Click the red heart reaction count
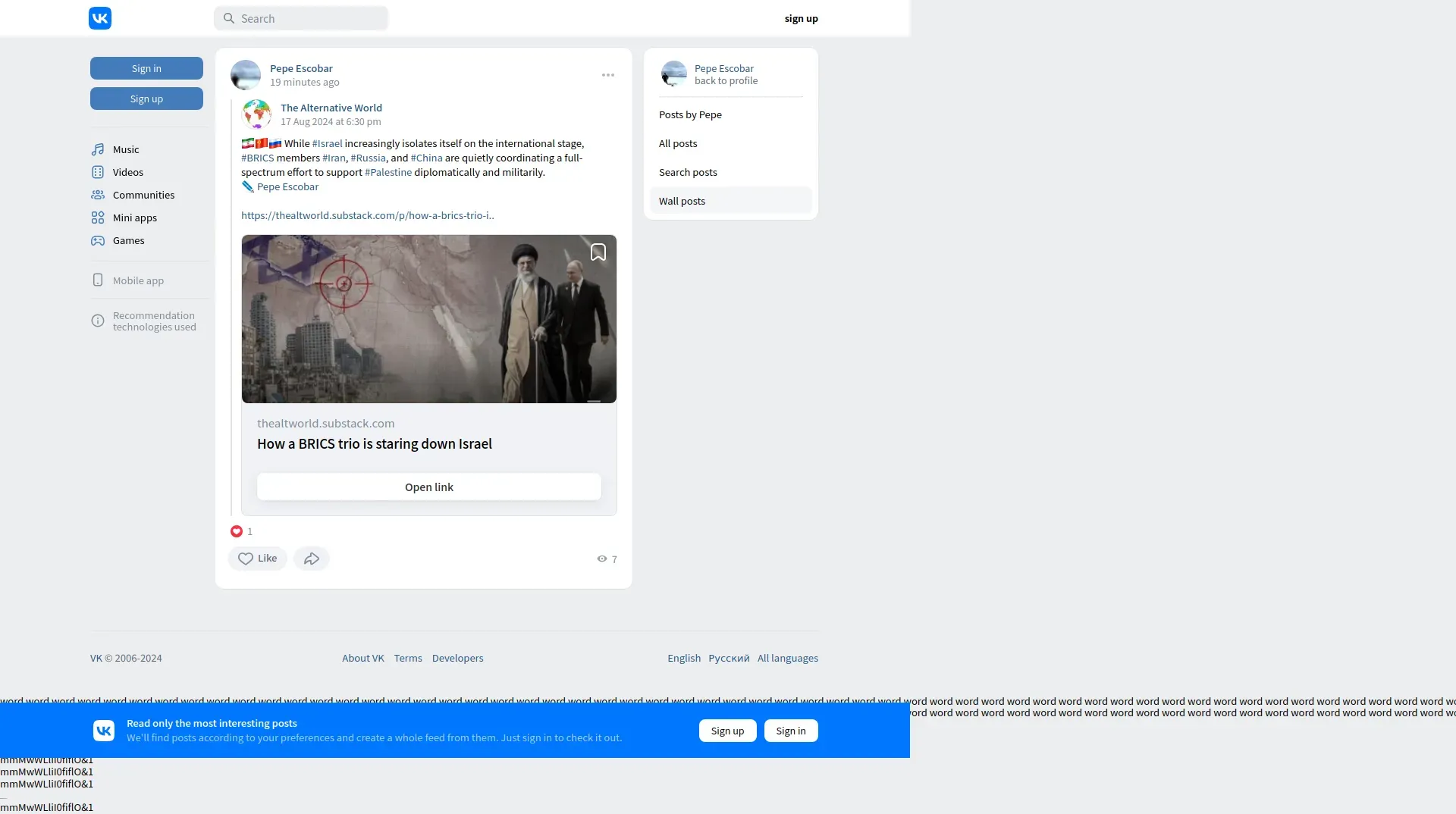The image size is (1456, 814). pos(242,531)
